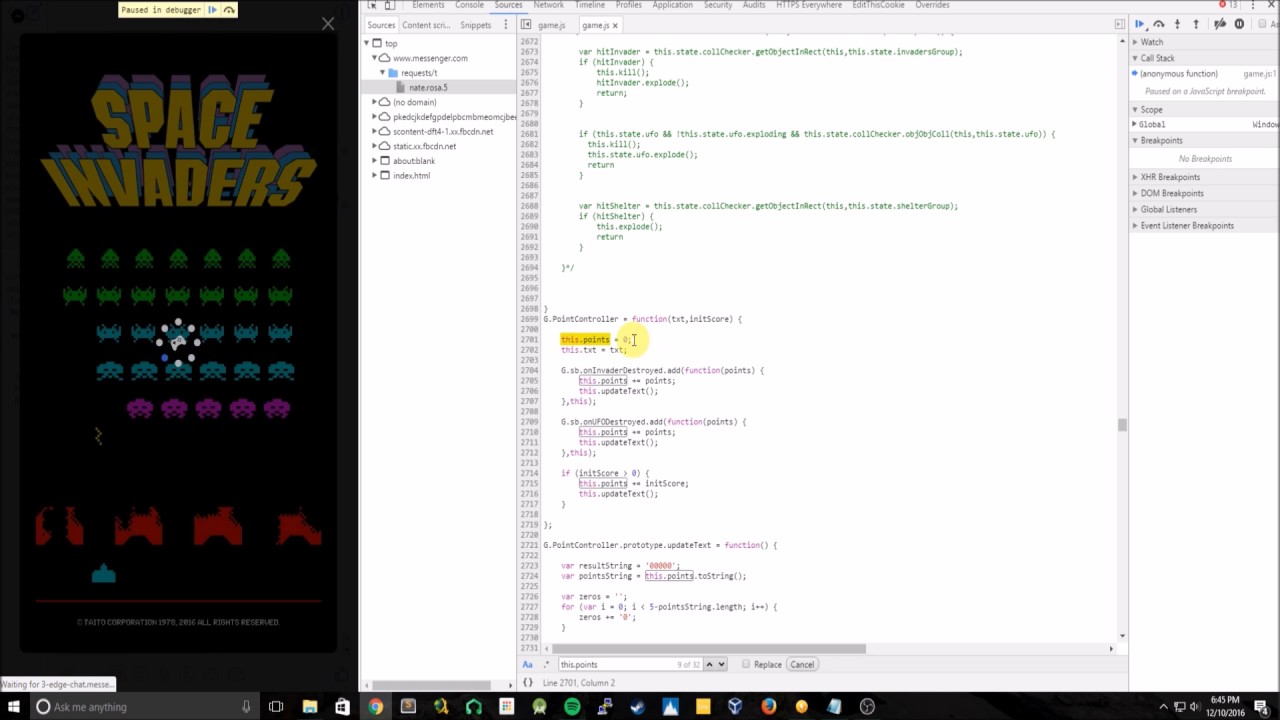Viewport: 1280px width, 720px height.
Task: Toggle case-sensitive search Aa button
Action: tap(527, 664)
